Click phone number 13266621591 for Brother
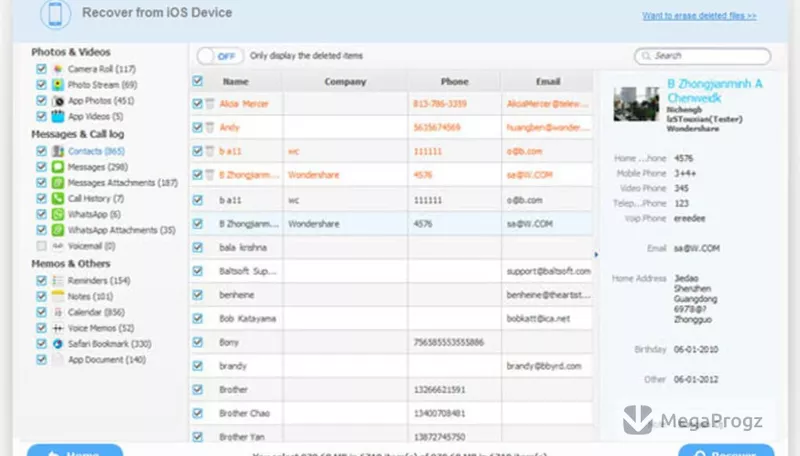800x456 pixels. pyautogui.click(x=439, y=390)
